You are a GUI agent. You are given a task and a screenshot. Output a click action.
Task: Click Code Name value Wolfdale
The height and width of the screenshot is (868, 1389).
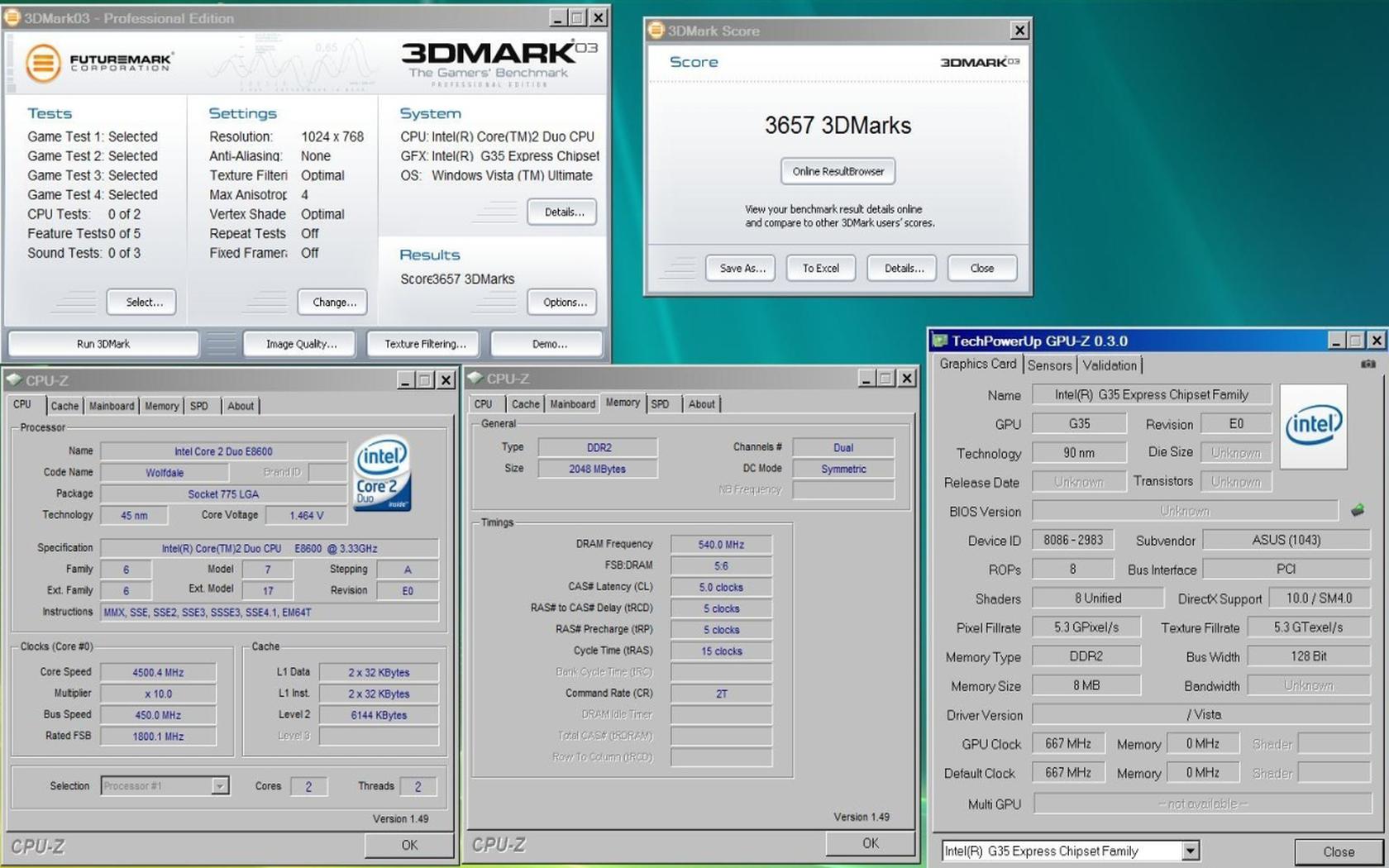(165, 473)
